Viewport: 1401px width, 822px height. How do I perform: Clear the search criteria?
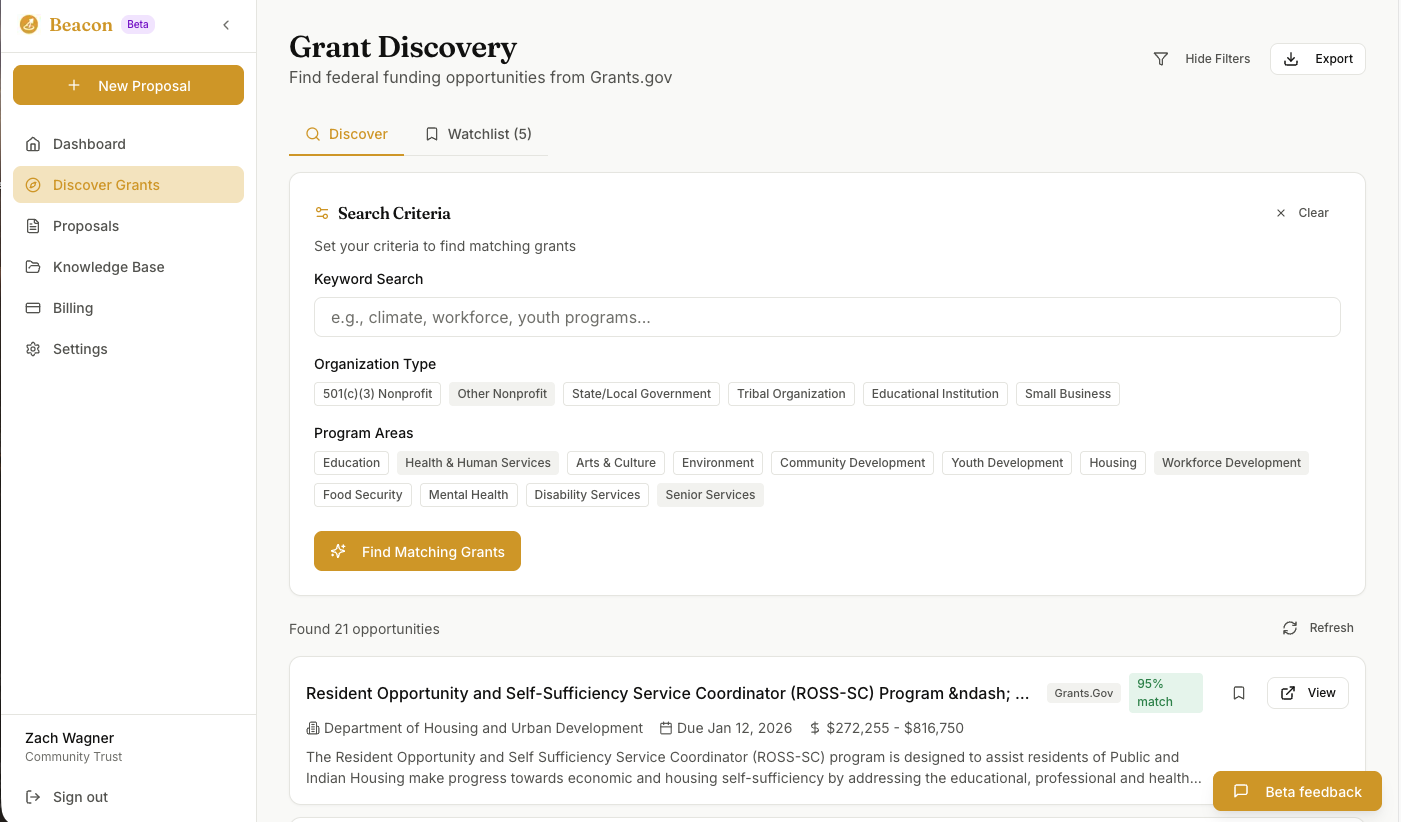click(x=1302, y=213)
